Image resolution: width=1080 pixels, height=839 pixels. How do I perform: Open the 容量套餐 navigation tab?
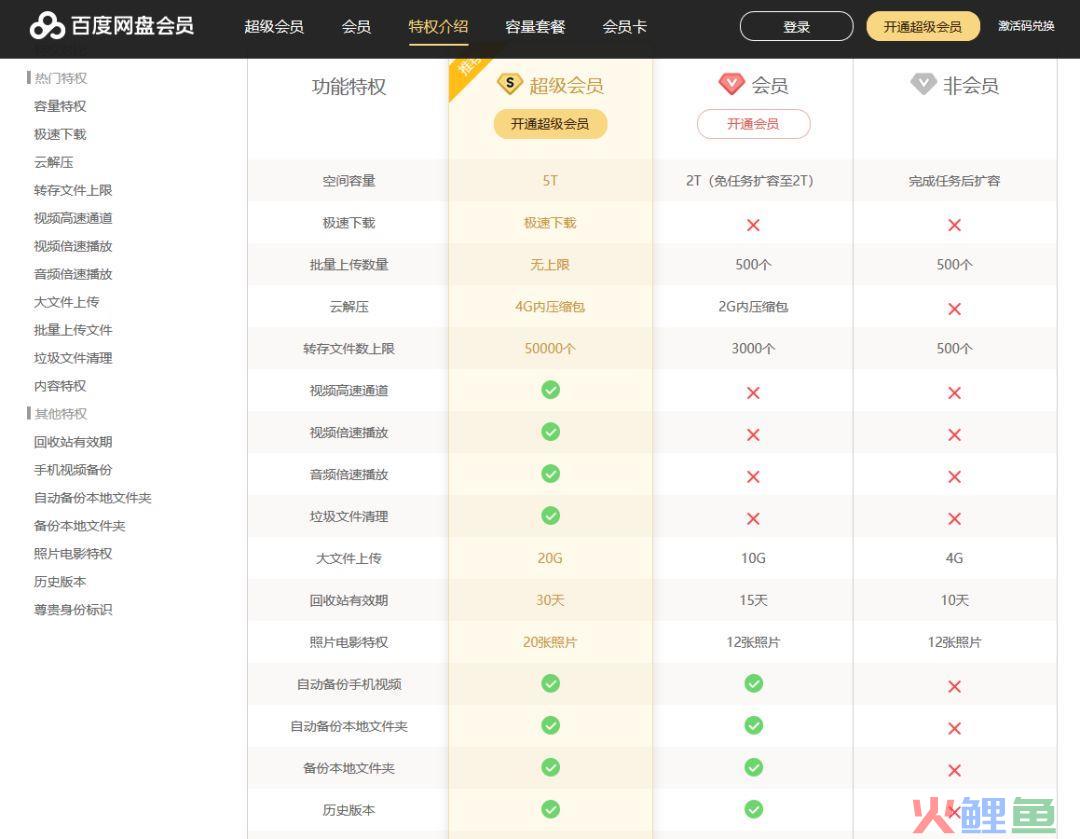[535, 27]
